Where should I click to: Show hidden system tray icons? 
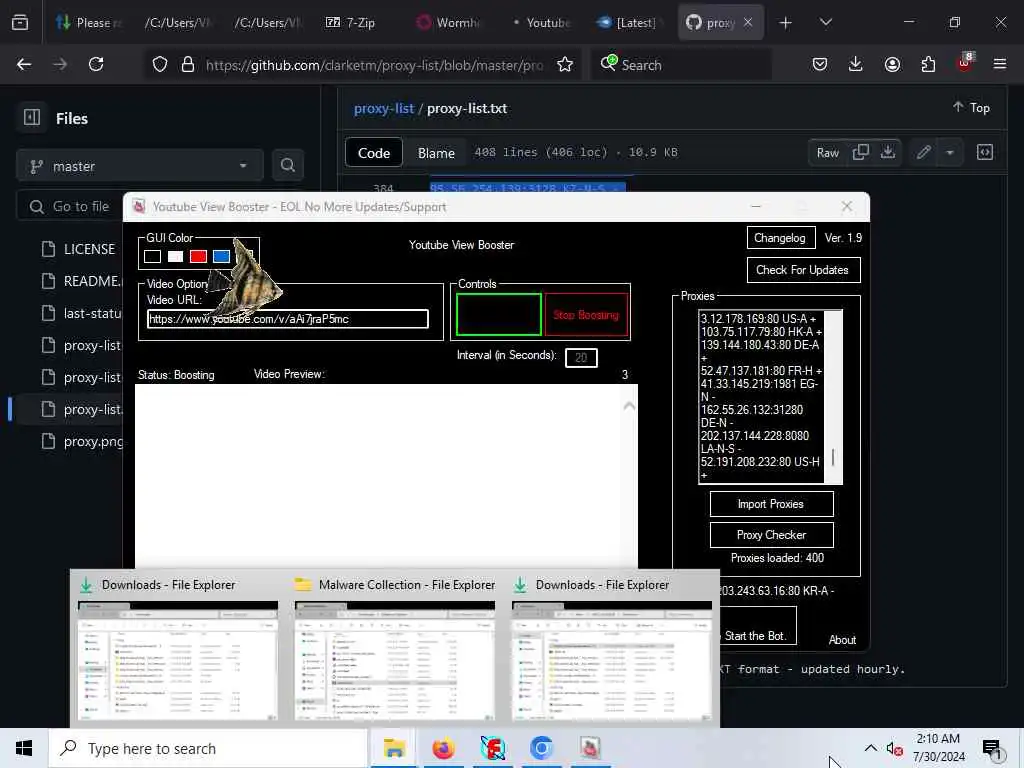(871, 748)
